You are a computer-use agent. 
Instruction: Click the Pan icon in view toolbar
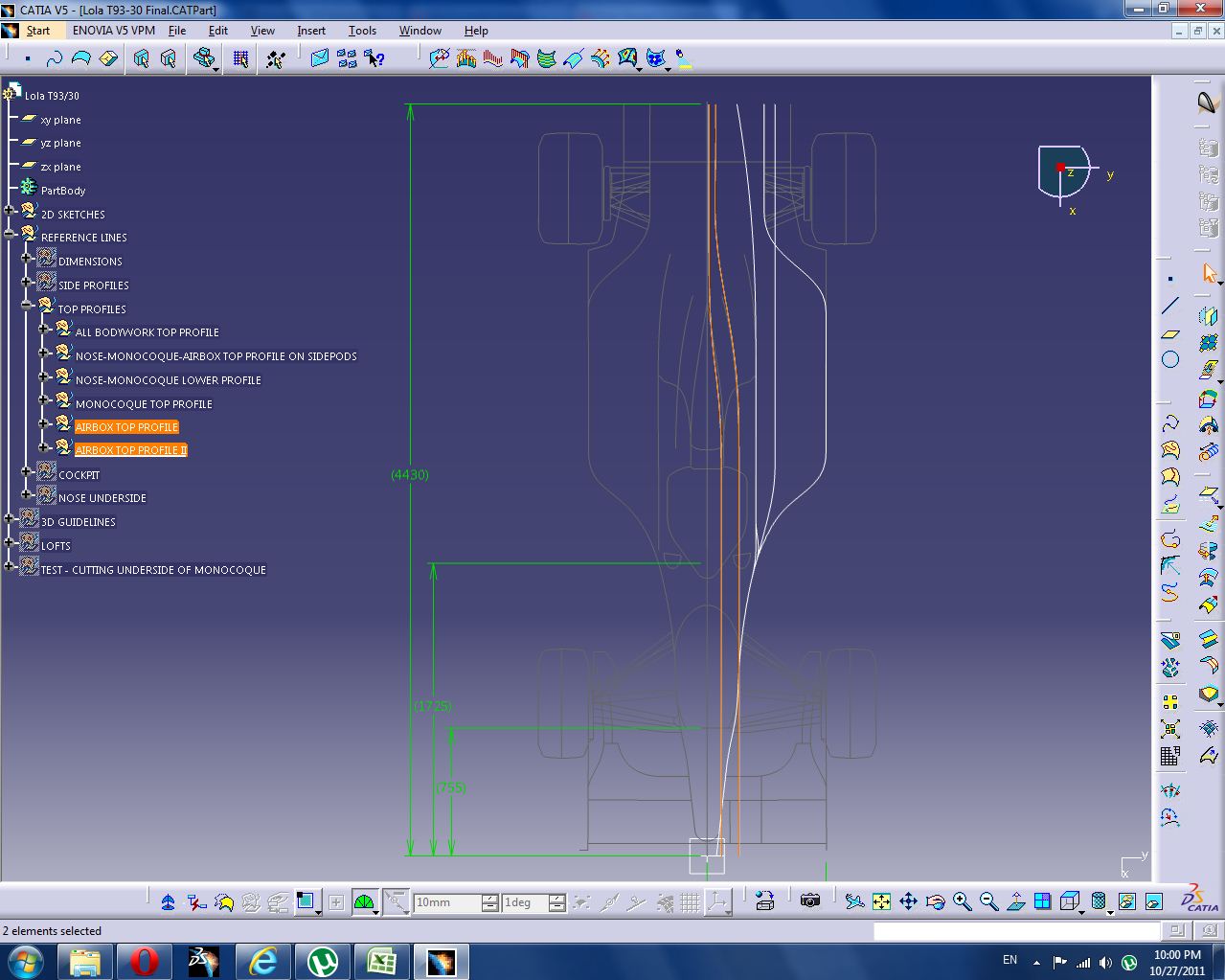(x=908, y=901)
